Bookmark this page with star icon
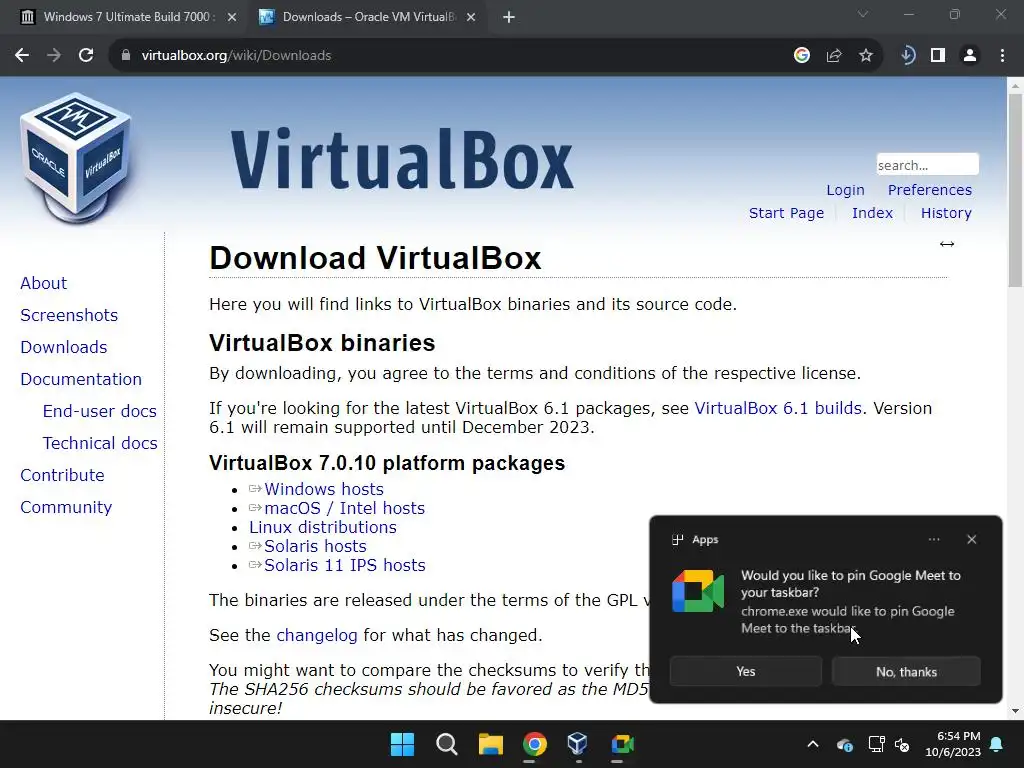This screenshot has height=768, width=1024. pos(866,56)
